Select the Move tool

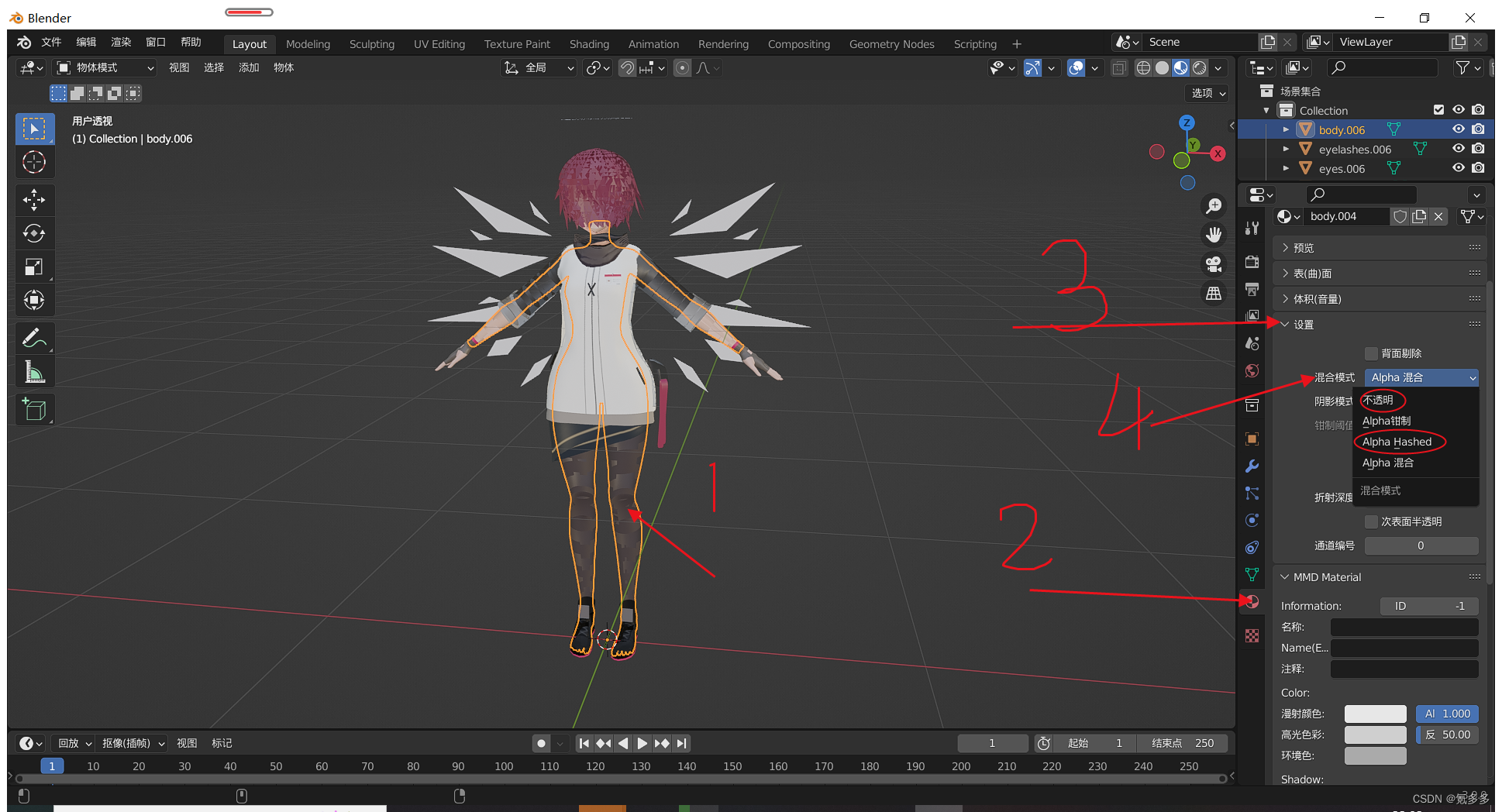click(x=34, y=200)
